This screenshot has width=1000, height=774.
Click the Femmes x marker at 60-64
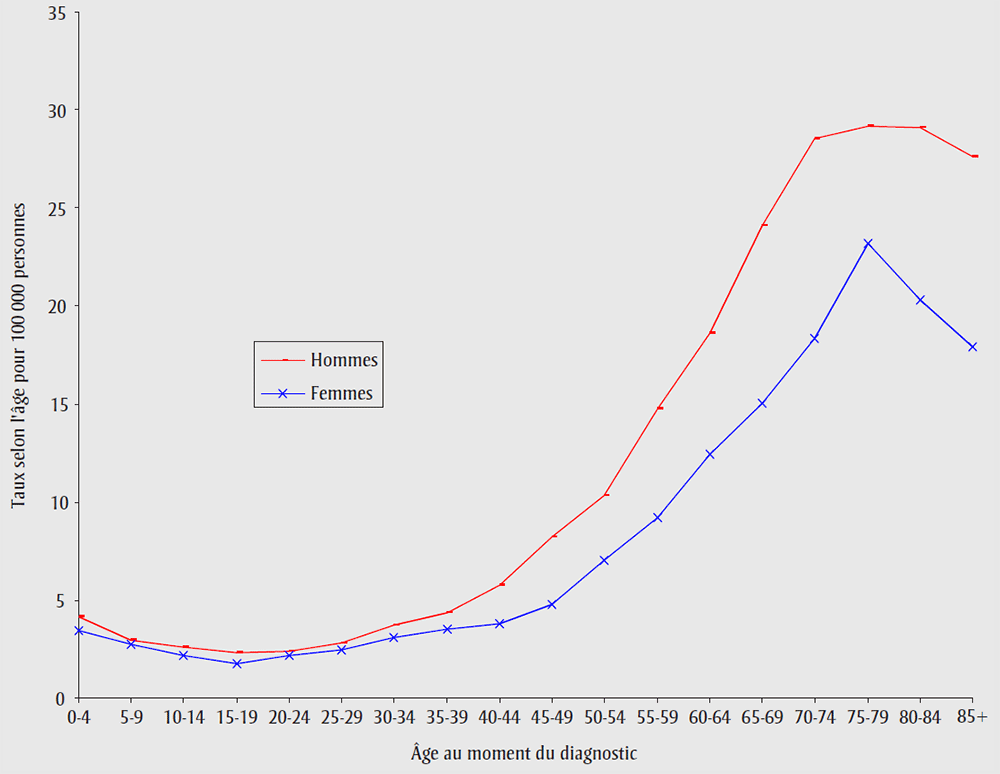pyautogui.click(x=710, y=454)
